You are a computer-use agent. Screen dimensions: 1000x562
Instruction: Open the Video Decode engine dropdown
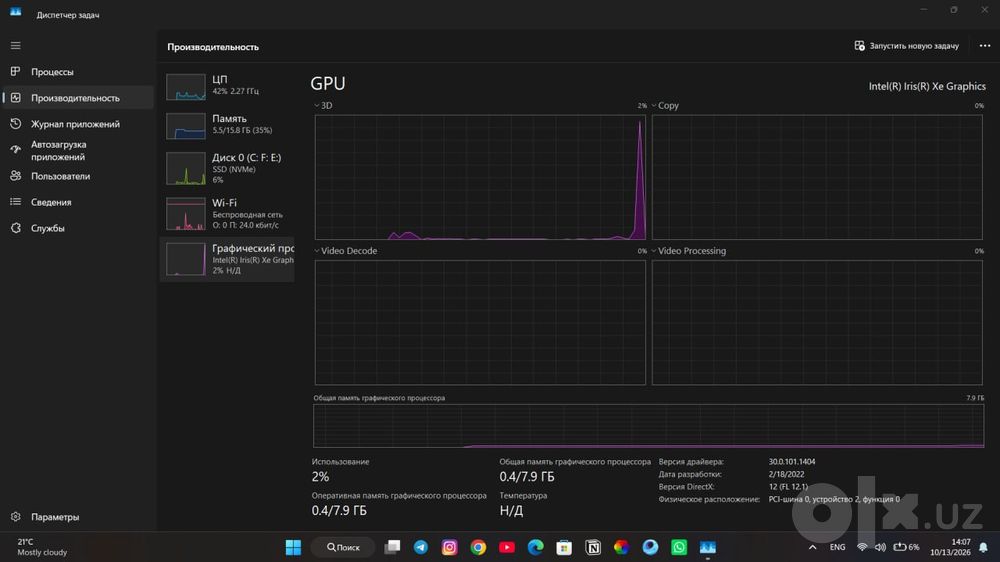tap(345, 251)
